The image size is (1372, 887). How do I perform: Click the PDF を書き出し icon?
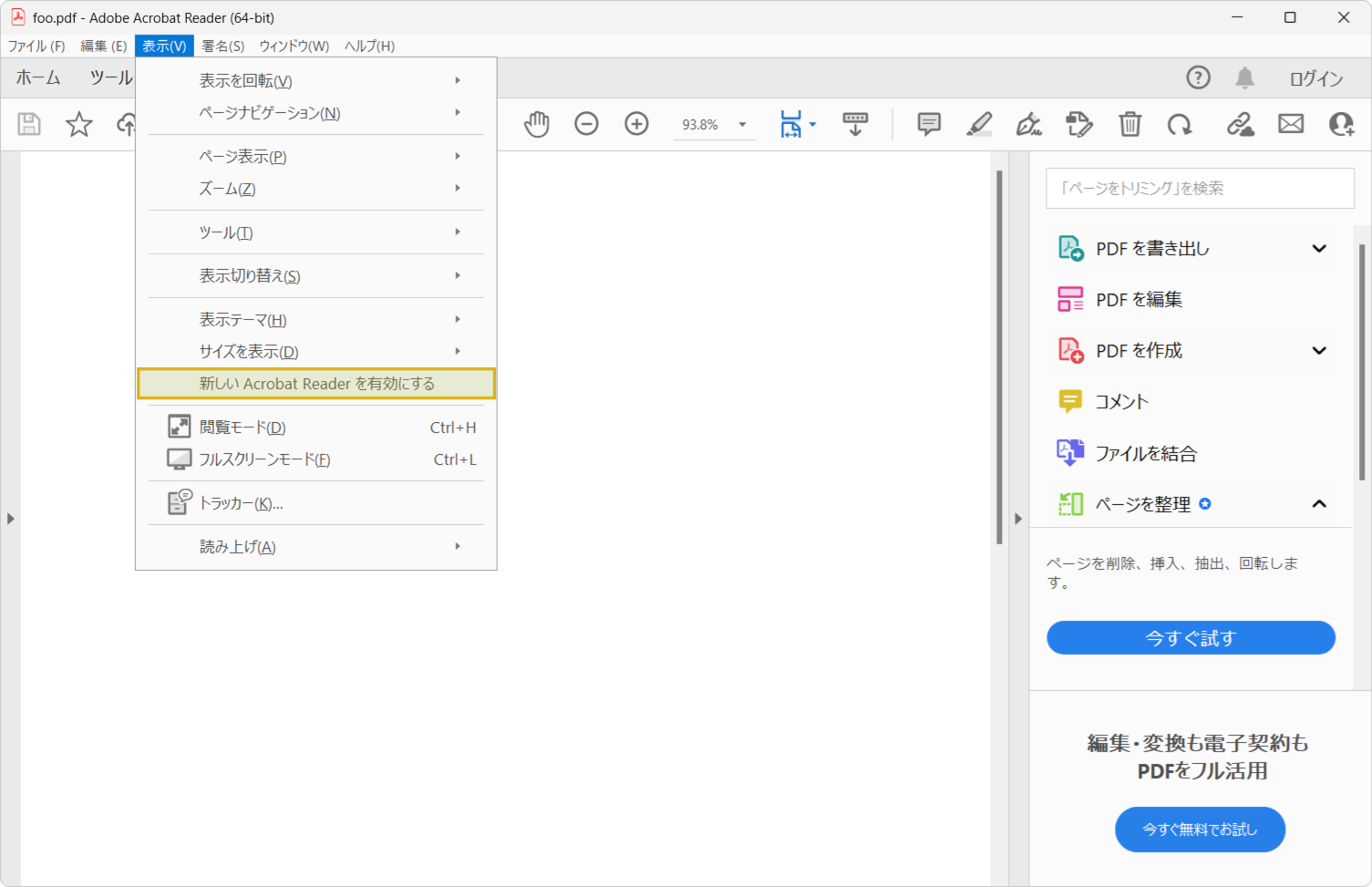coord(1070,248)
